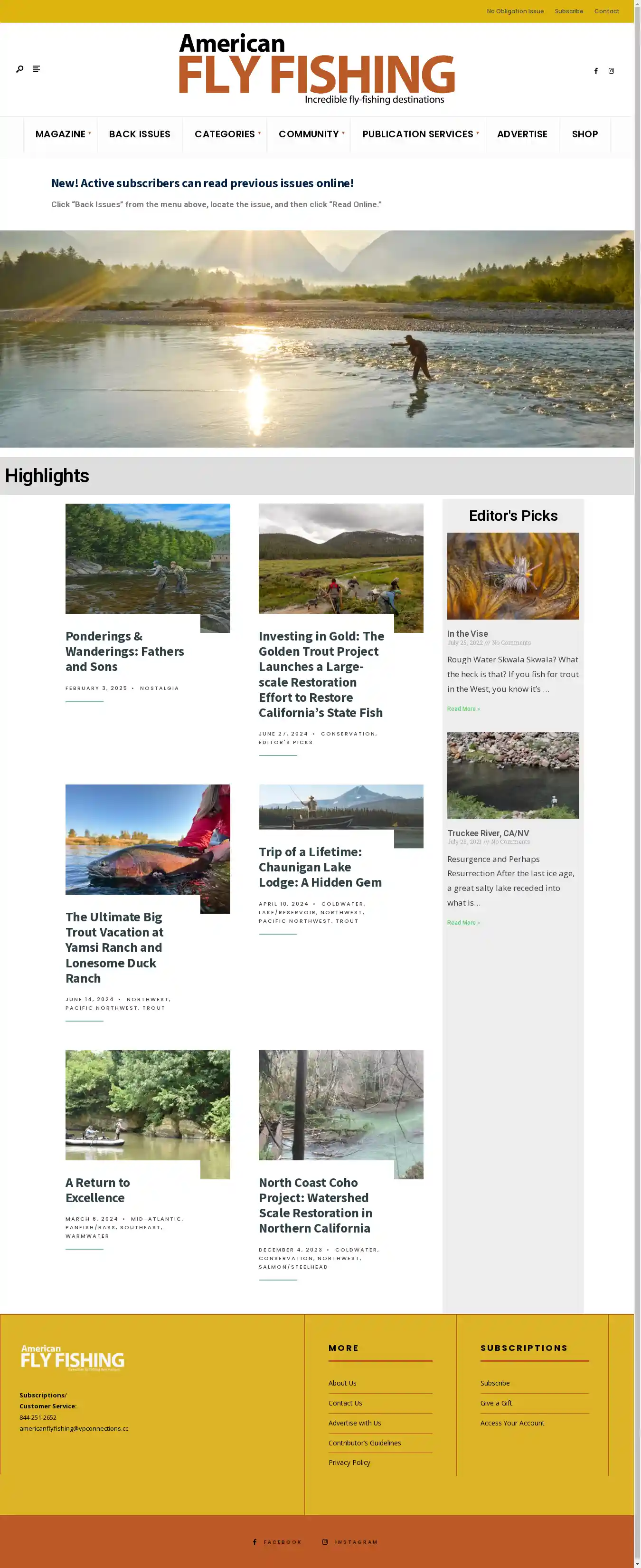Go to the Shop menu item
The height and width of the screenshot is (1568, 641).
585,134
